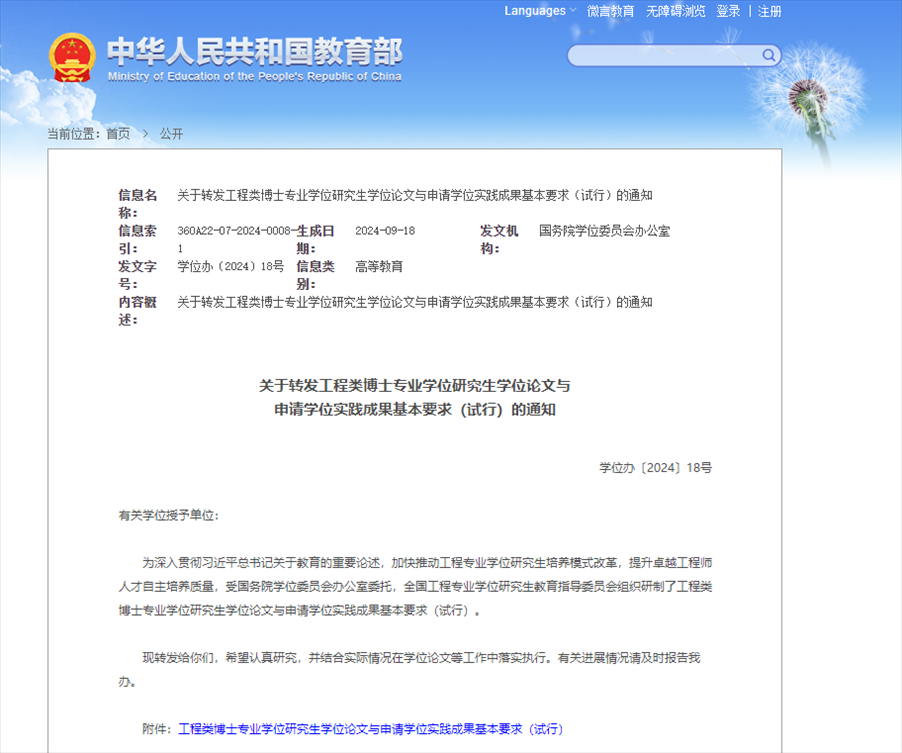The image size is (902, 753).
Task: Click the breadcrumb arrow separator
Action: pyautogui.click(x=145, y=134)
